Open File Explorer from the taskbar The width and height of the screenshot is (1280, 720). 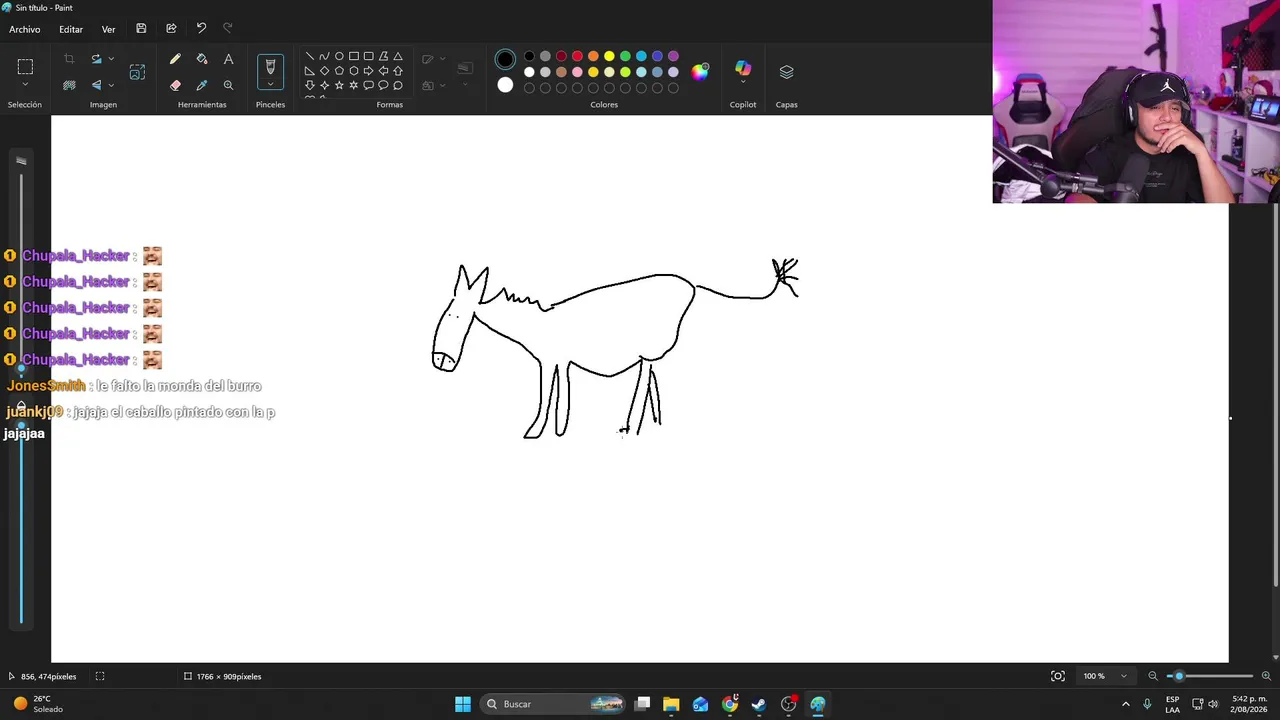[671, 704]
